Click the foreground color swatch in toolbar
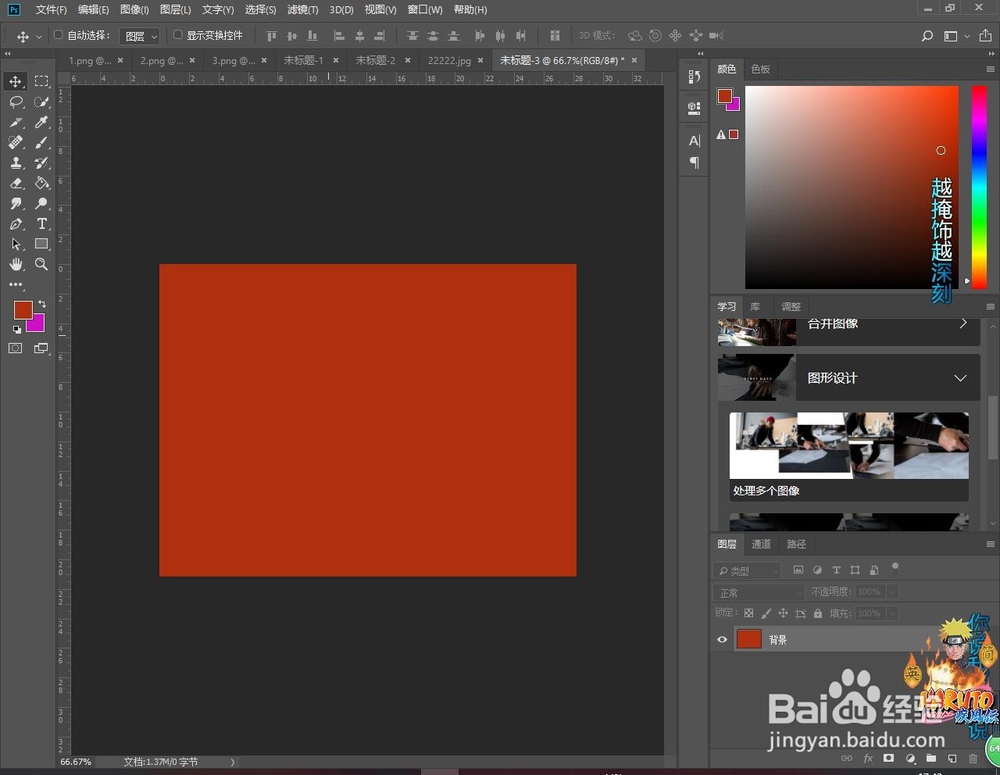Screen dimensions: 1000x775 coord(22,309)
